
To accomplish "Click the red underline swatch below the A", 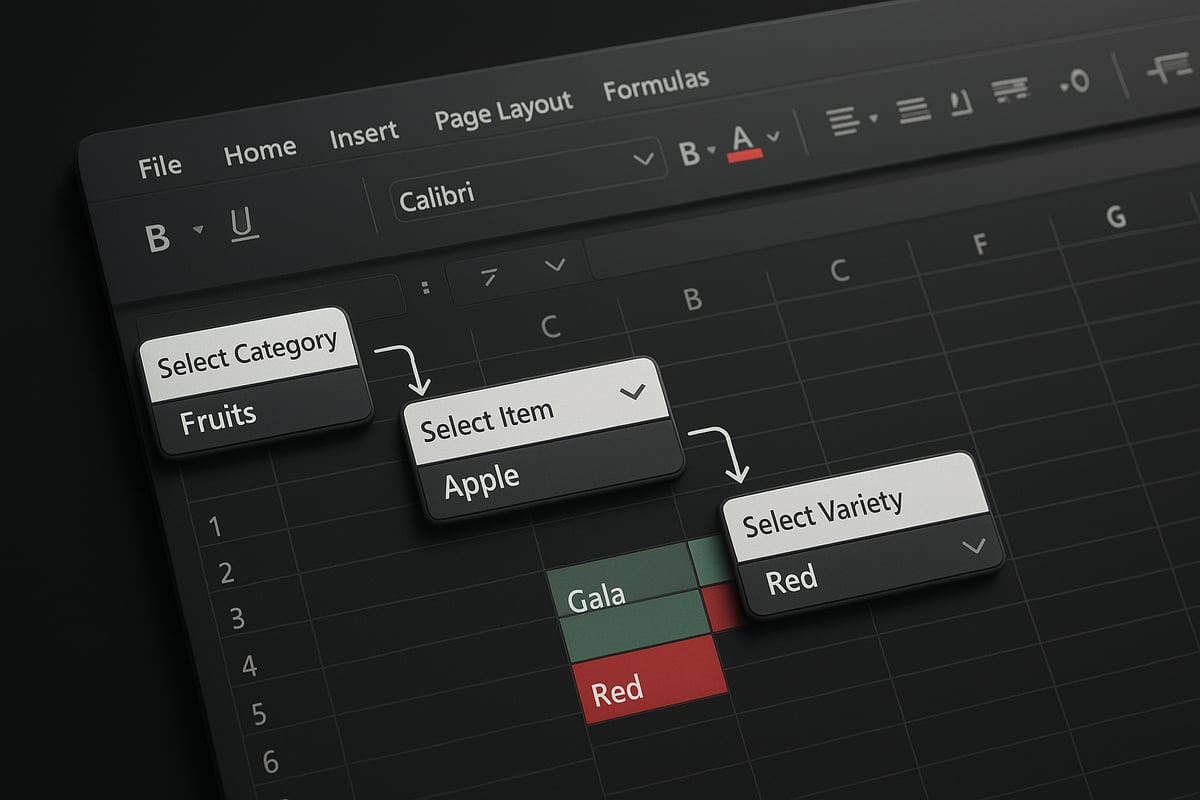I will click(x=745, y=154).
